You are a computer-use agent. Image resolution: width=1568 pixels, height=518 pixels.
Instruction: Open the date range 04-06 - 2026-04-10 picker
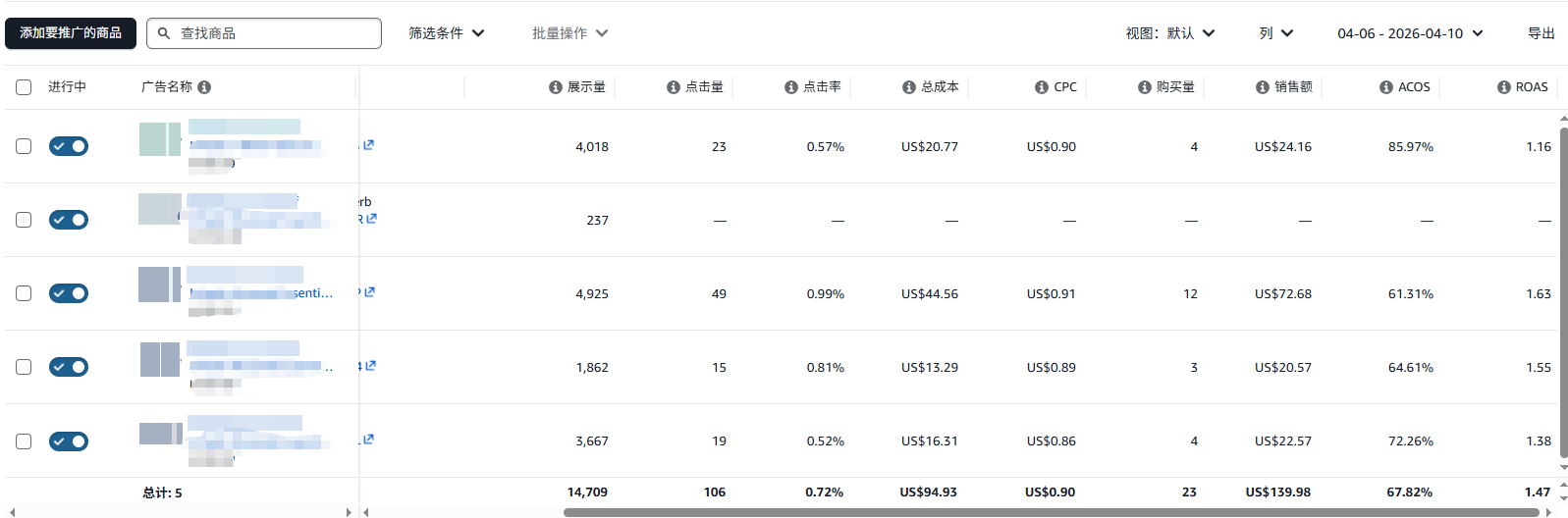point(1409,33)
